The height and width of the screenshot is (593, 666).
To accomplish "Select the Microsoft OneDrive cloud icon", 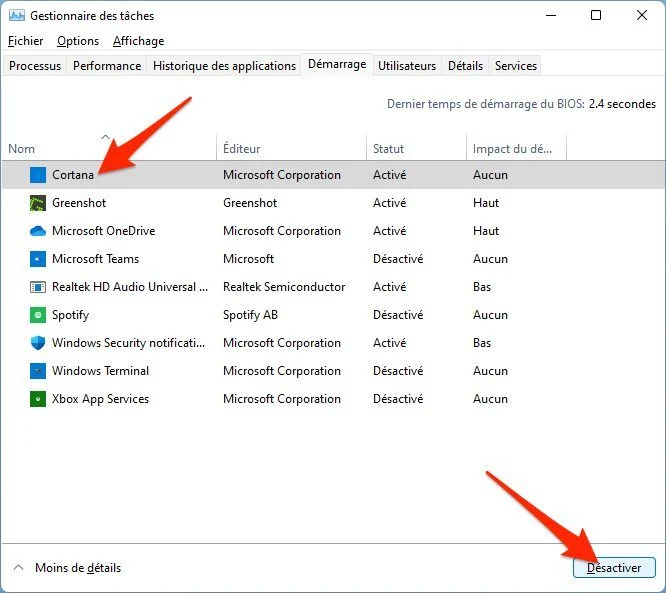I will (38, 231).
